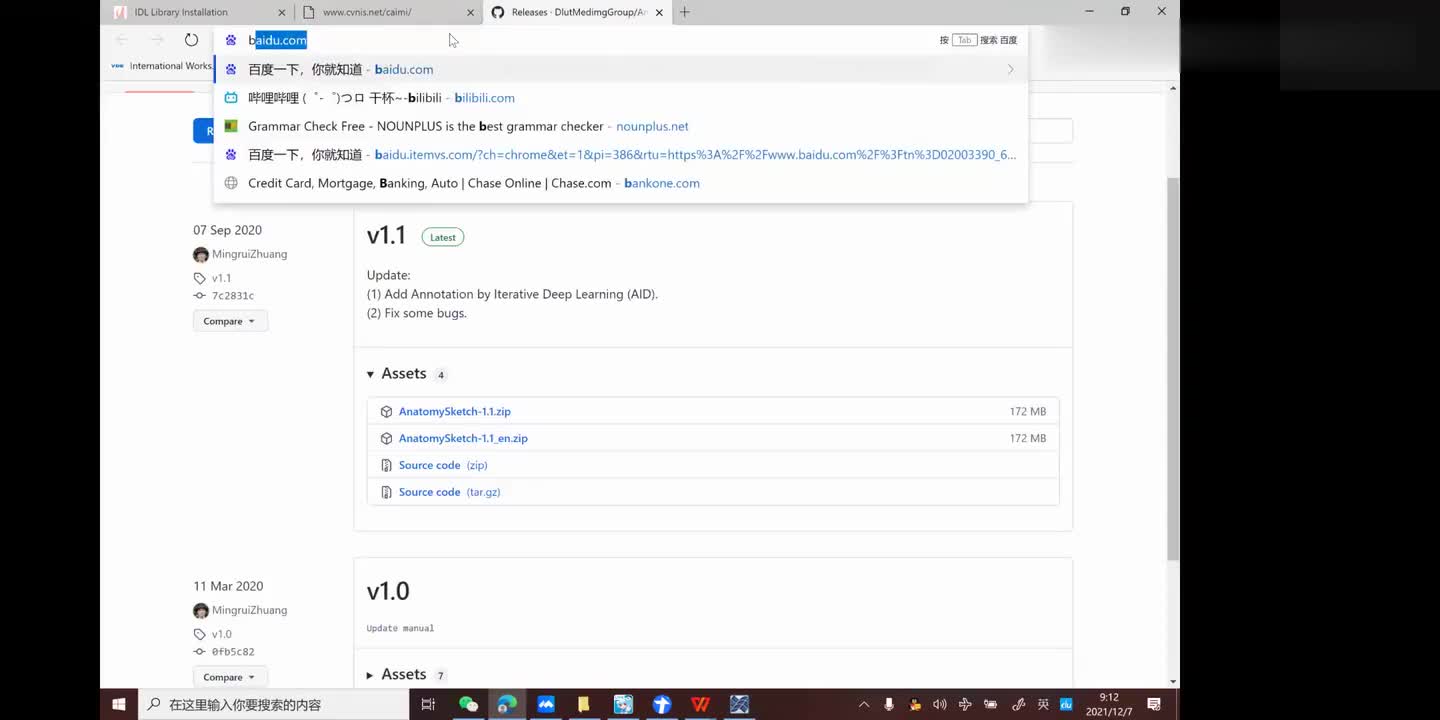Image resolution: width=1440 pixels, height=720 pixels.
Task: Click the package icon beside AnatomySketch-1.1.zip
Action: (x=386, y=411)
